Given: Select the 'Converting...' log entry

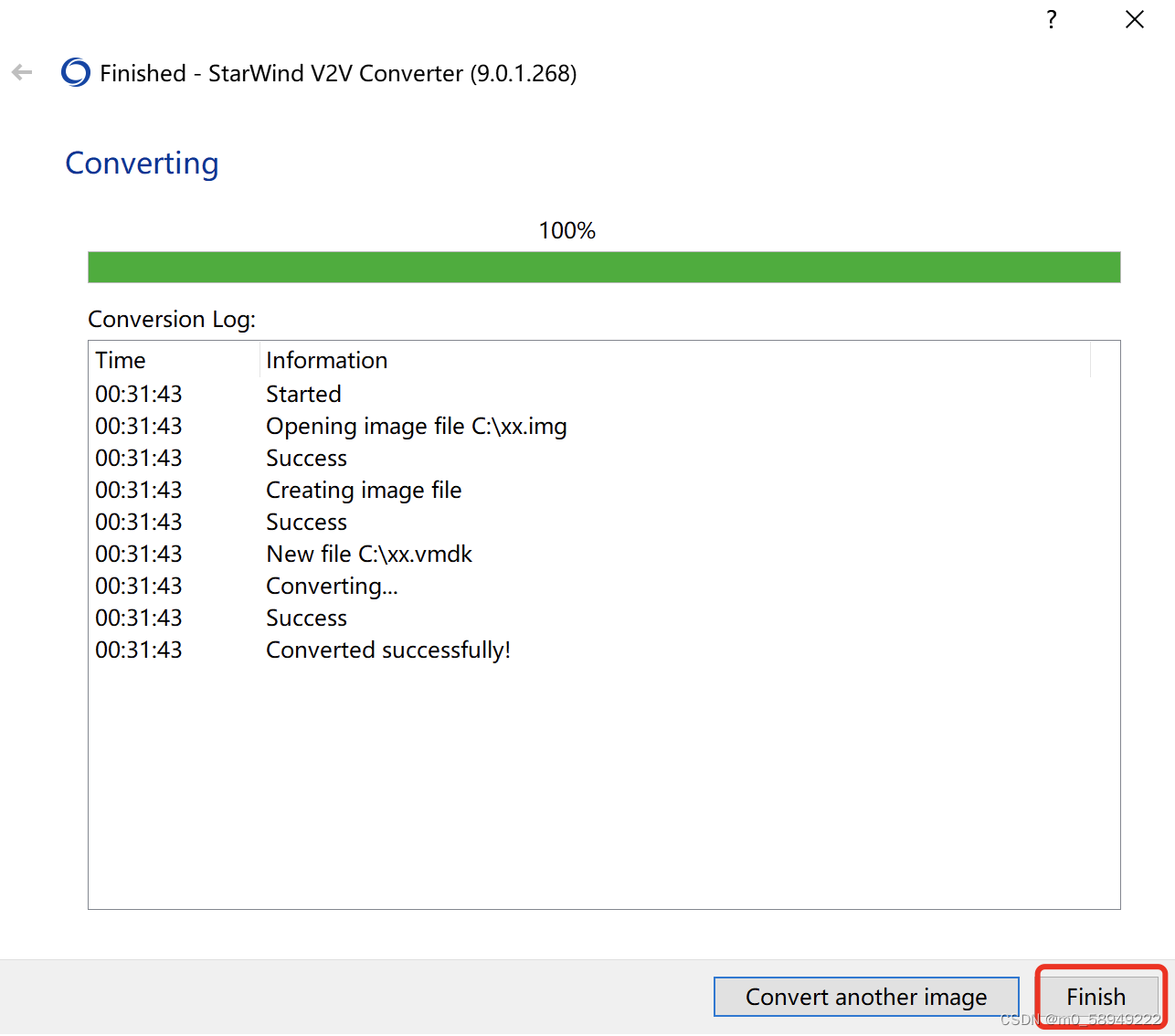Looking at the screenshot, I should pyautogui.click(x=604, y=586).
